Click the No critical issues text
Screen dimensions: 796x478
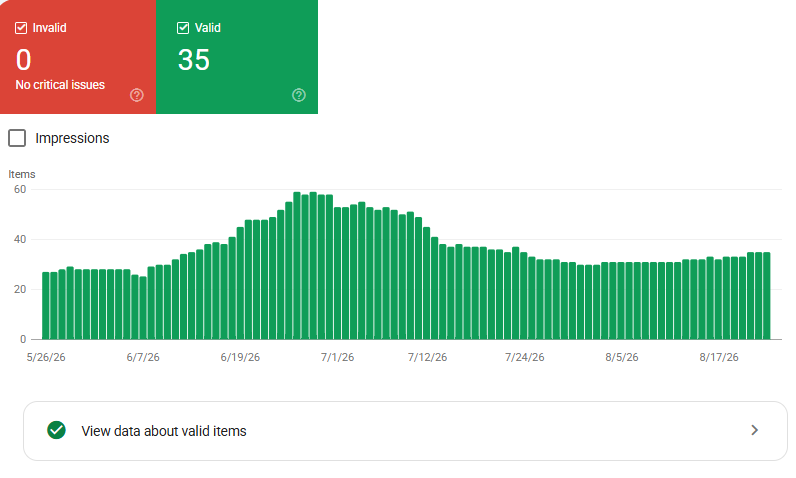[x=60, y=85]
